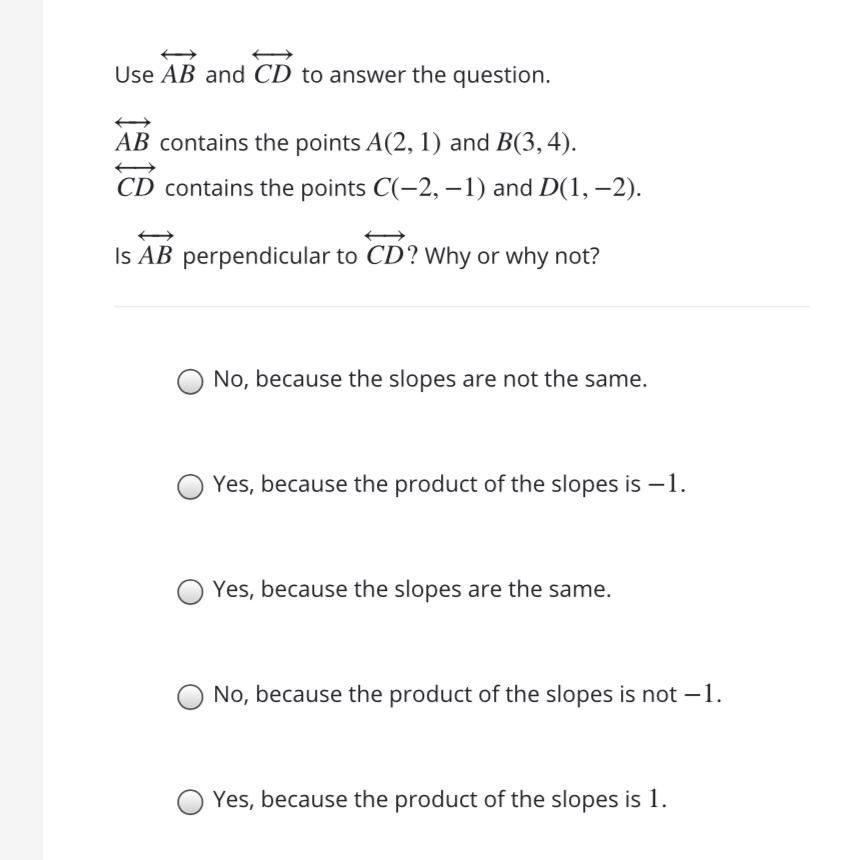
Task: Click answer text 'Yes, because the product of the slopes is −1.'
Action: 449,485
